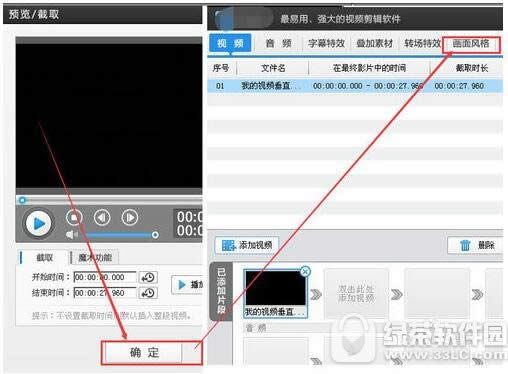Click the stop playback icon
This screenshot has width=508, height=374.
(74, 218)
